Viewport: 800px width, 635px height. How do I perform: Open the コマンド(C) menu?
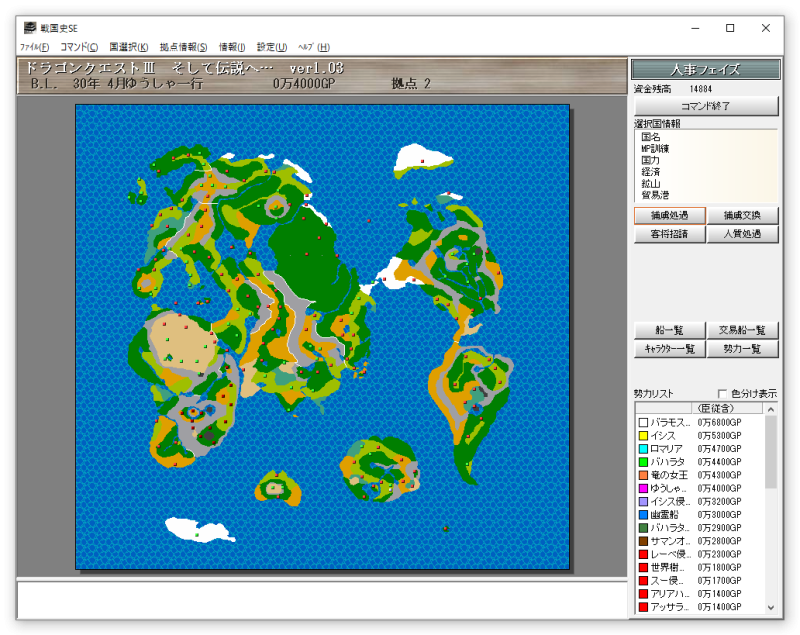tap(79, 47)
